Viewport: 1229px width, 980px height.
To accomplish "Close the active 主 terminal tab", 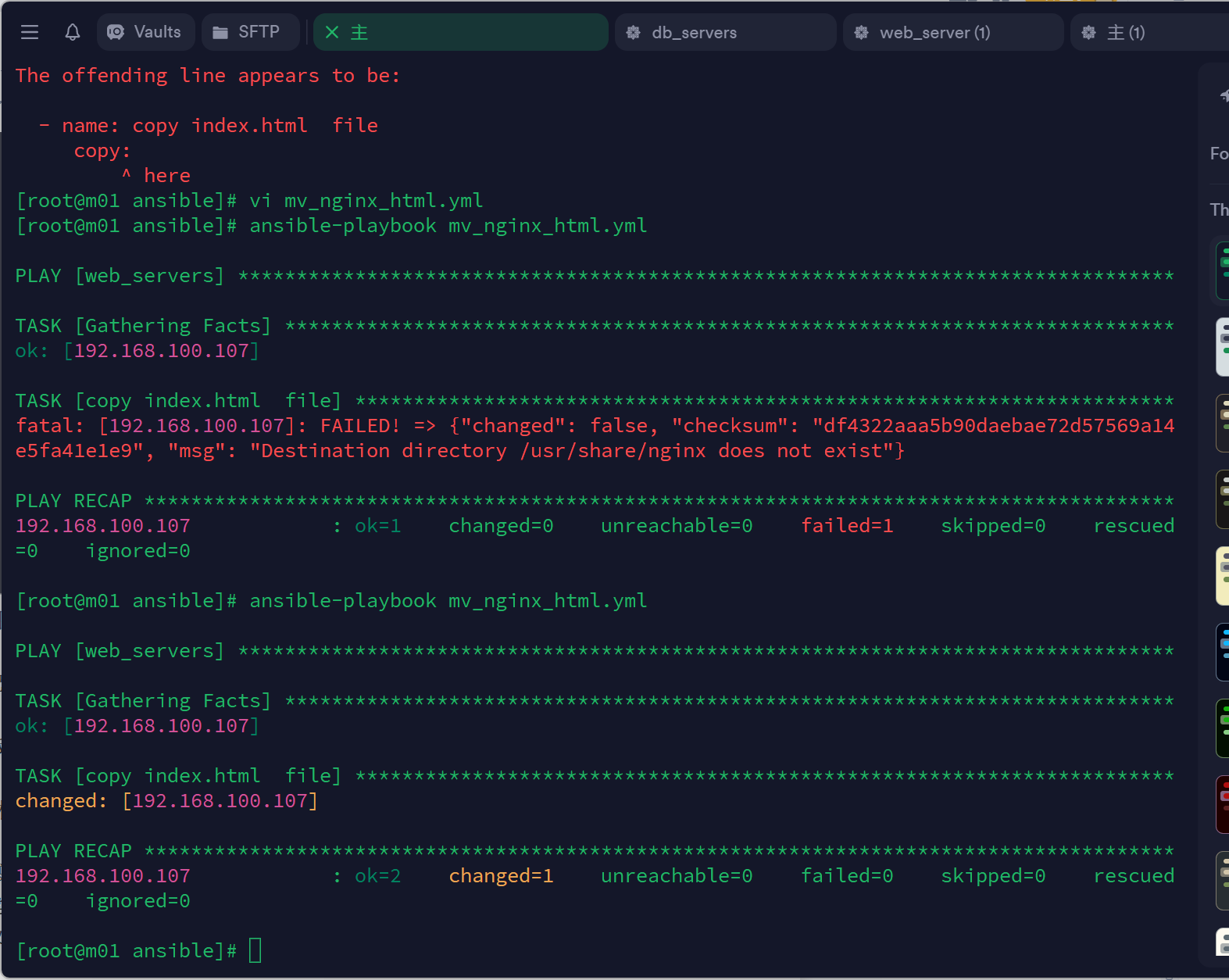I will coord(332,32).
